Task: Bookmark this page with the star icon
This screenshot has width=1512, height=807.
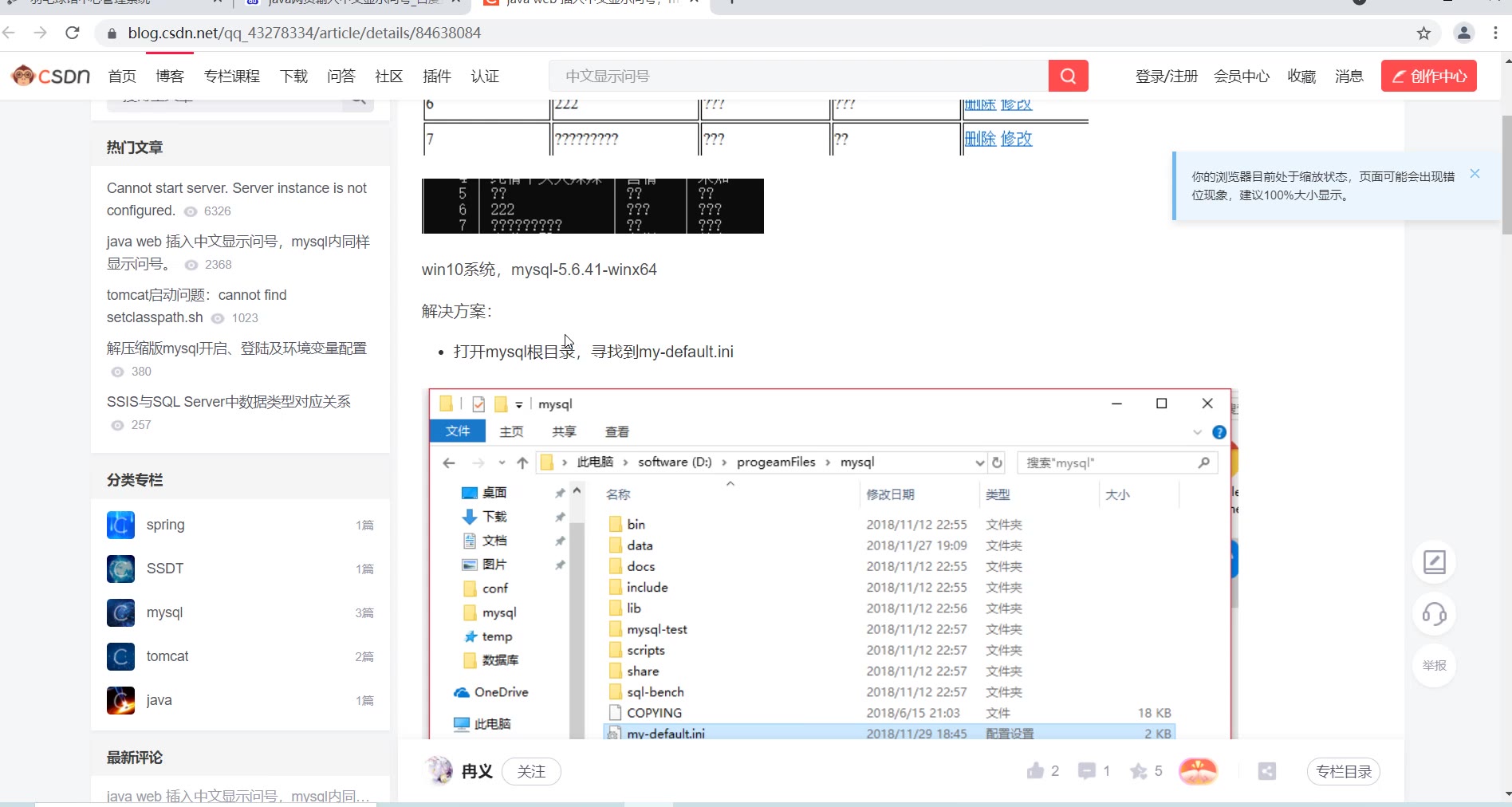Action: pyautogui.click(x=1423, y=33)
